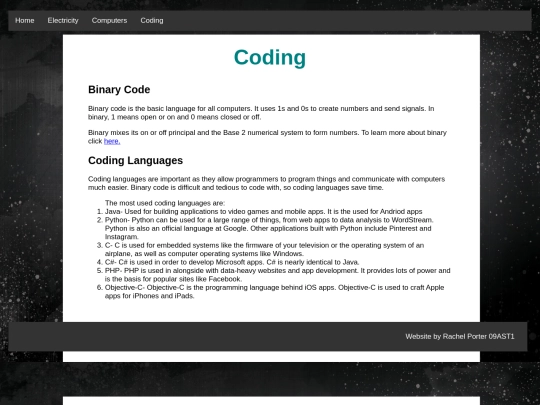Select the Coding nav item
The width and height of the screenshot is (540, 405).
(x=152, y=21)
